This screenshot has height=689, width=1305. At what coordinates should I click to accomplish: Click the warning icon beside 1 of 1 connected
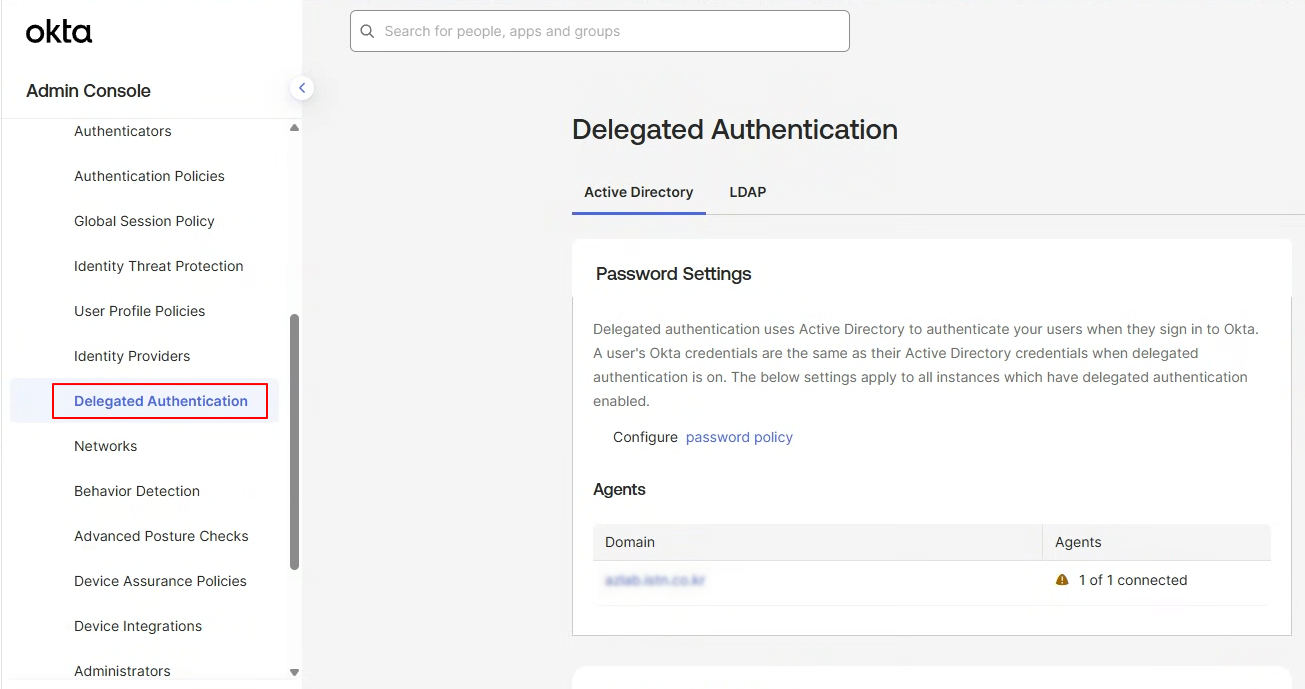[x=1062, y=580]
